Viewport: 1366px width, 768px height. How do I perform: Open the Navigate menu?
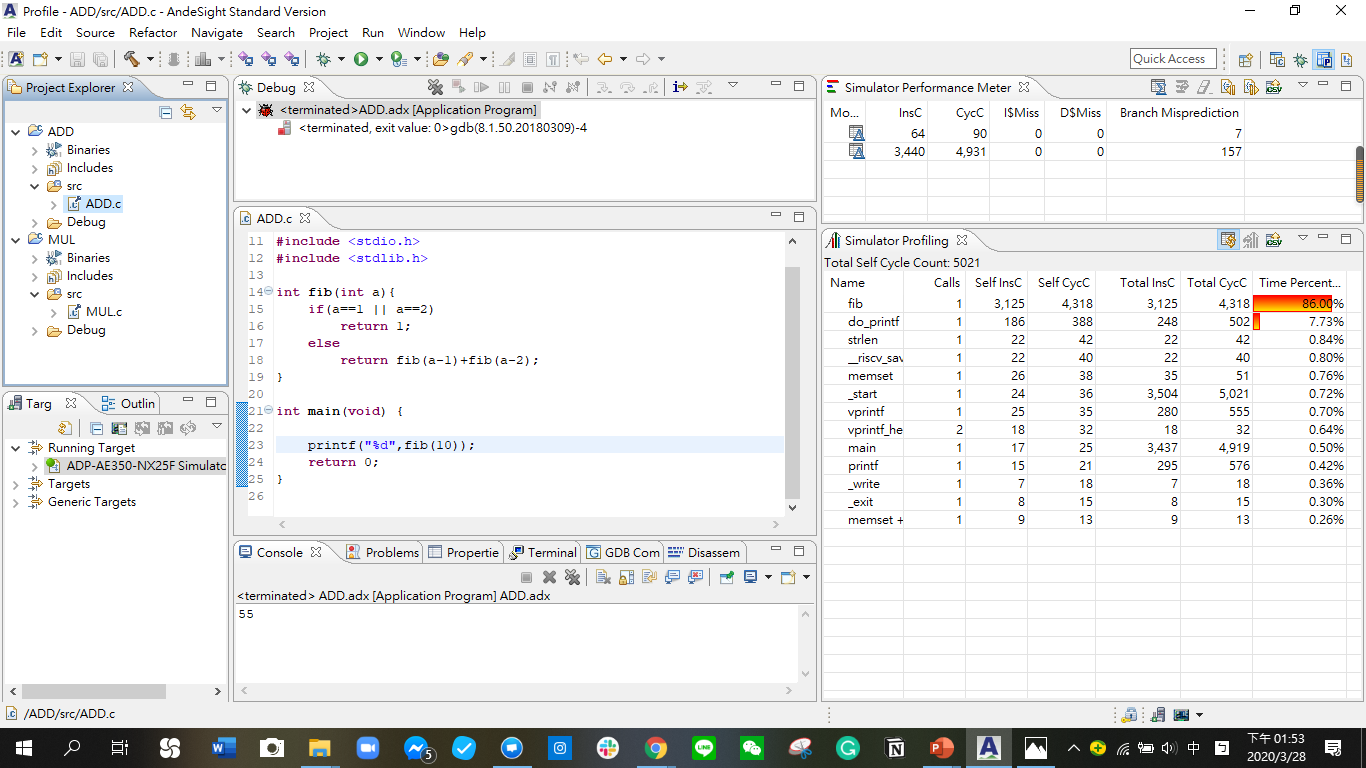217,32
